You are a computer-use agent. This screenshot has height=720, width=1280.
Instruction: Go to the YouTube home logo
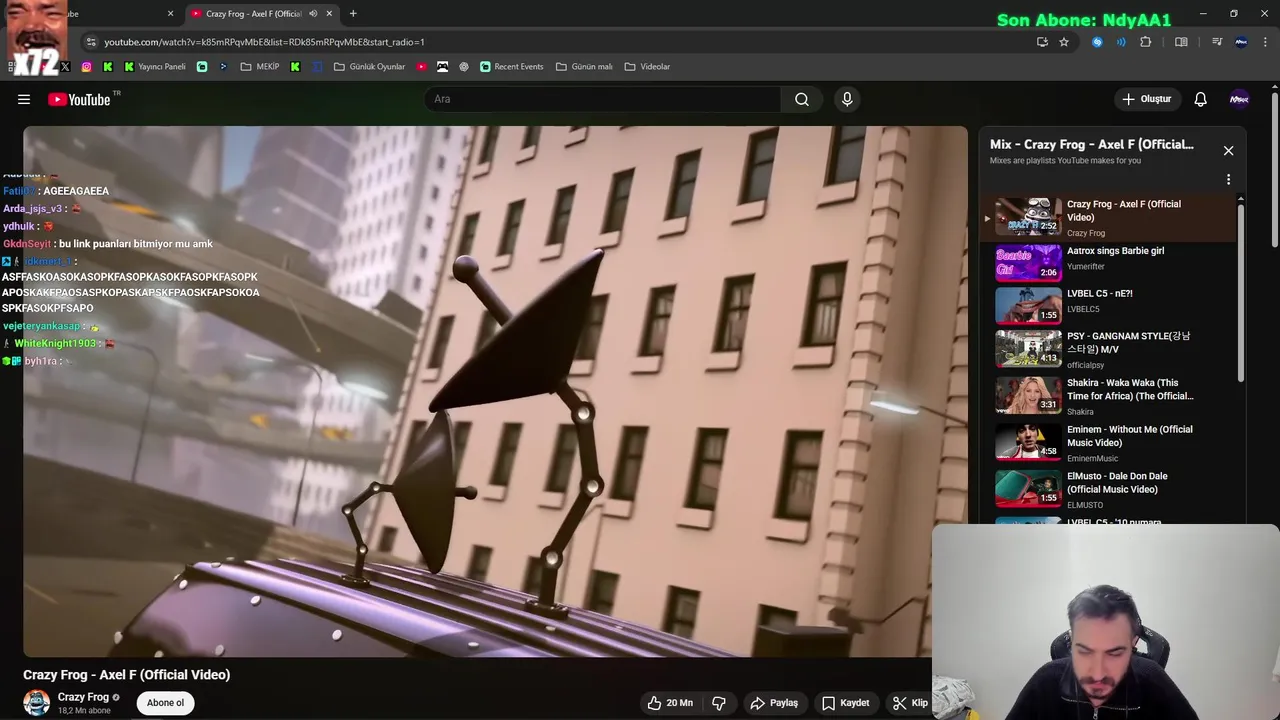[79, 99]
